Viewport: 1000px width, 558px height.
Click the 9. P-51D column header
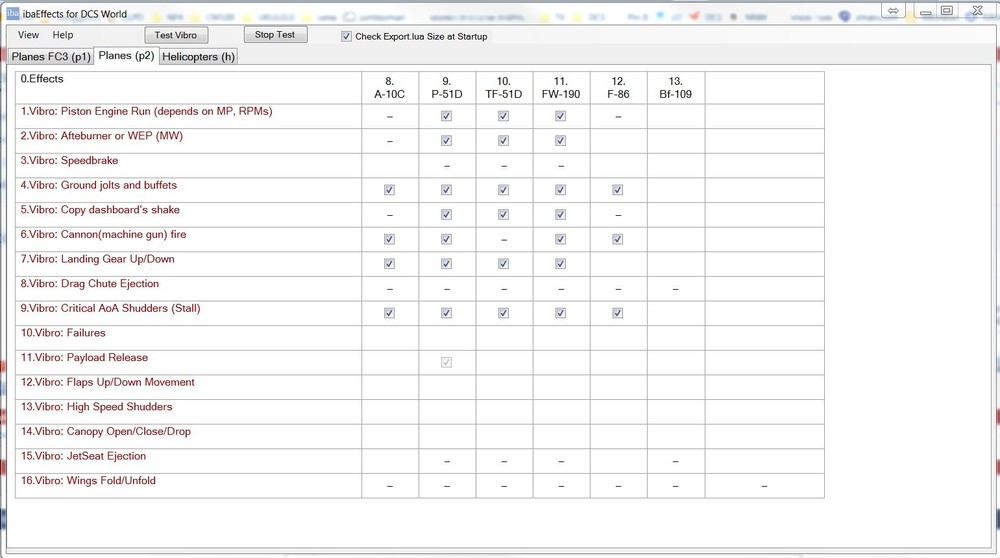pyautogui.click(x=447, y=88)
